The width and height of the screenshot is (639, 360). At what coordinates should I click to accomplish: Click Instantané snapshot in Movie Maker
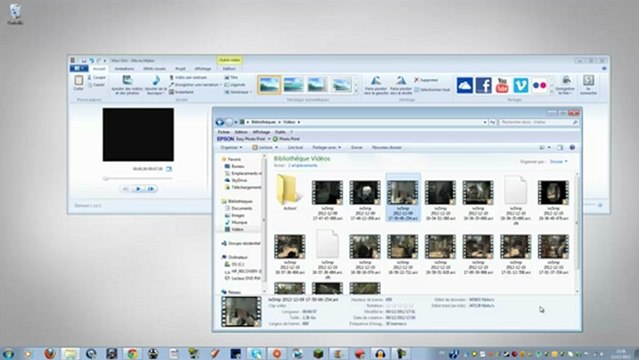pyautogui.click(x=181, y=92)
